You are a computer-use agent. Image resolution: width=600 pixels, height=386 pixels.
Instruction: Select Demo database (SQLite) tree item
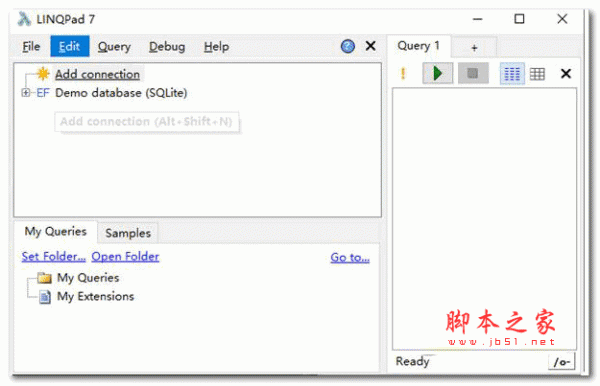[x=121, y=93]
